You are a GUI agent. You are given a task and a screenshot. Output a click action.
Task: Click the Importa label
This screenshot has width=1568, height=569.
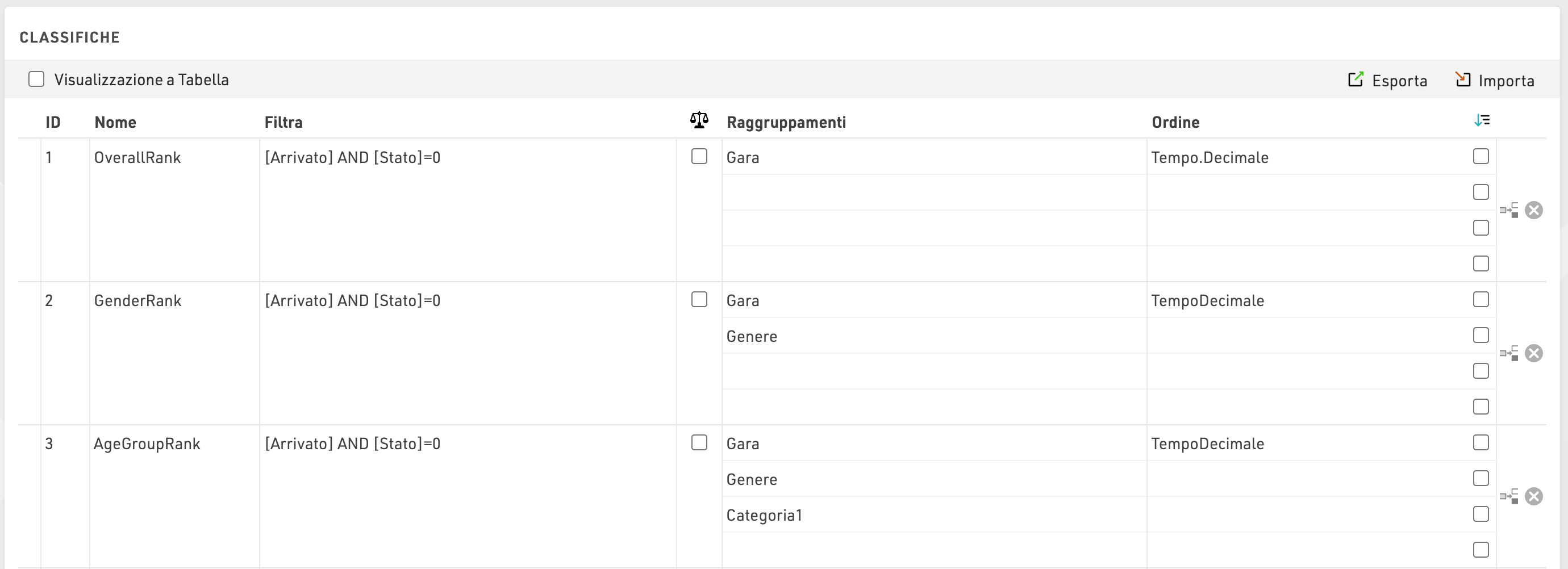1506,81
